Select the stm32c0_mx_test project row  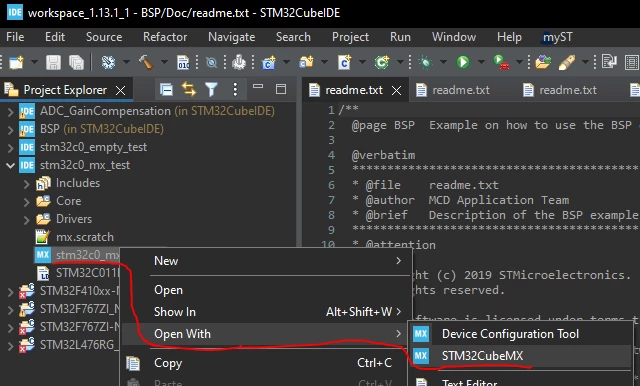click(84, 165)
